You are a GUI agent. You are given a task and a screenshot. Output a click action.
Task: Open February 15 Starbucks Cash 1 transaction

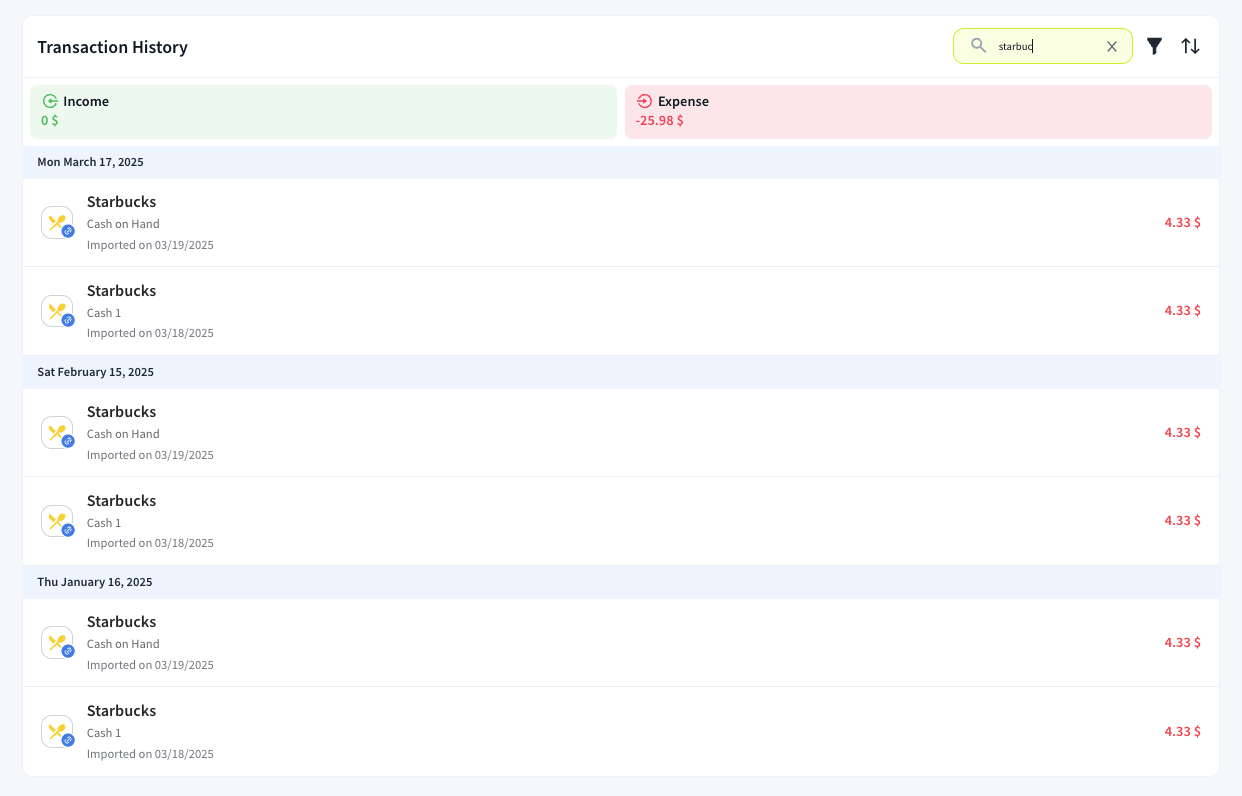pyautogui.click(x=621, y=521)
